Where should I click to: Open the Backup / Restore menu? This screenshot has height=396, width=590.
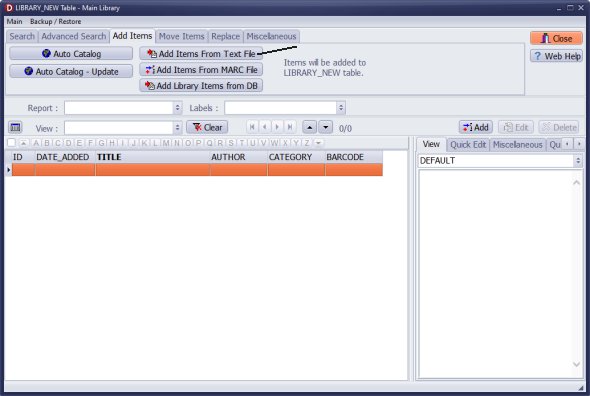[56, 21]
